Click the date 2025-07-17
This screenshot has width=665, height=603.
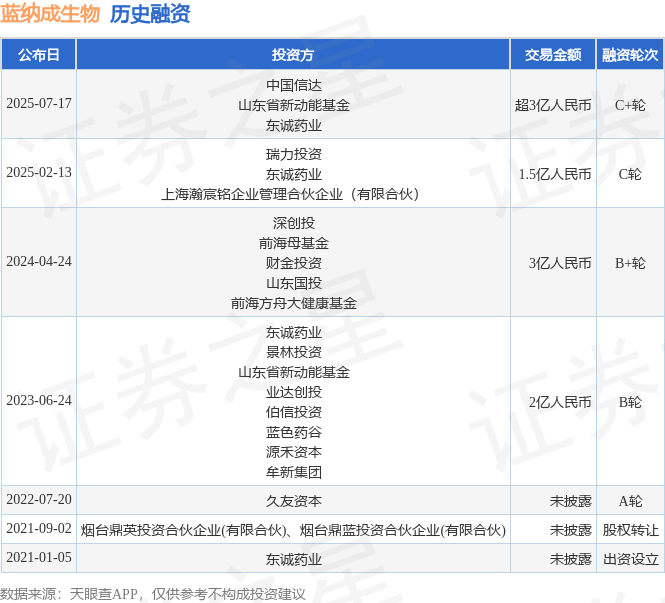click(39, 104)
